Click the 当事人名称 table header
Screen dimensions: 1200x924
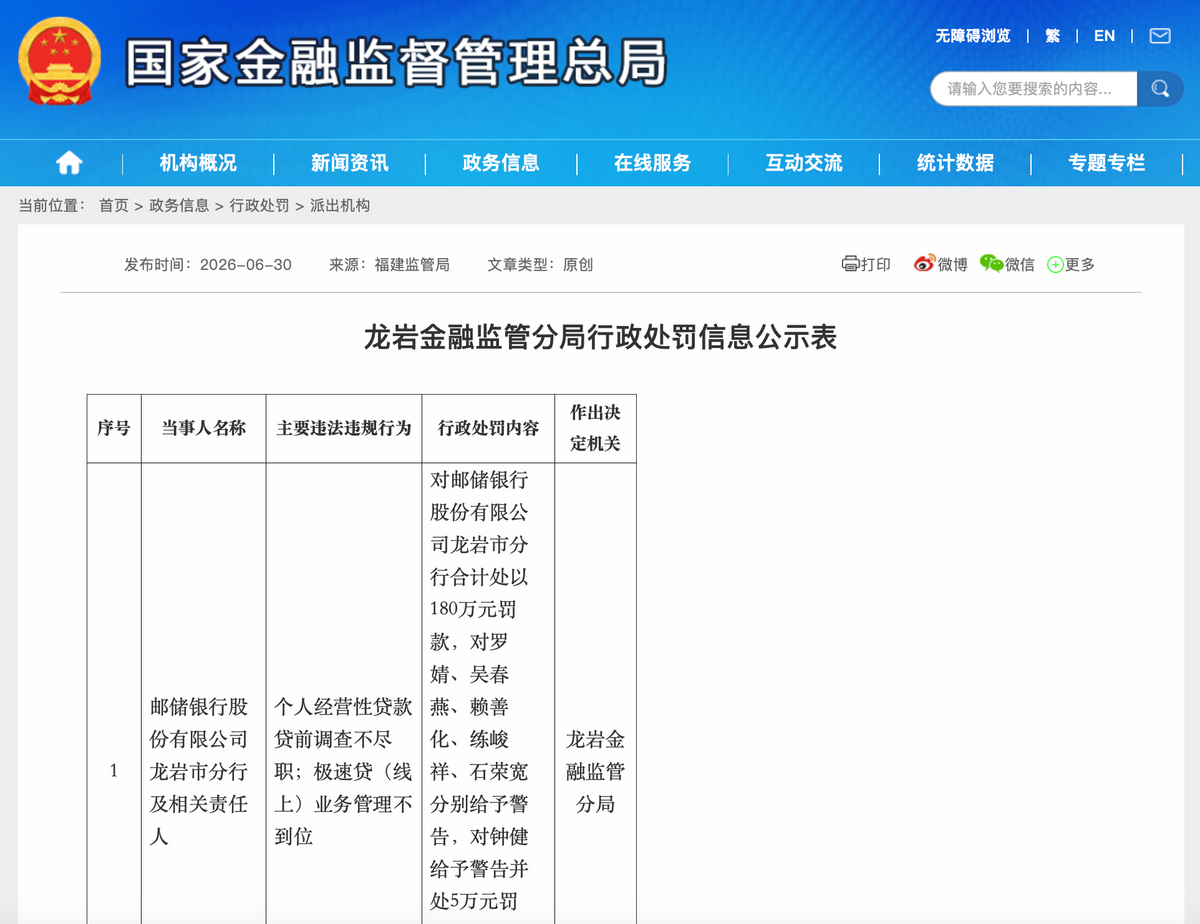(204, 428)
